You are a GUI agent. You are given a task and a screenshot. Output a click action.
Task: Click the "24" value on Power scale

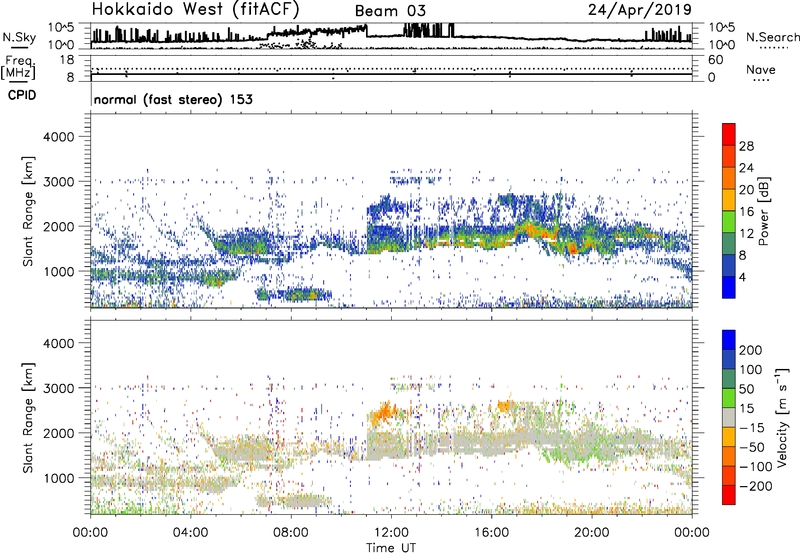coord(746,168)
